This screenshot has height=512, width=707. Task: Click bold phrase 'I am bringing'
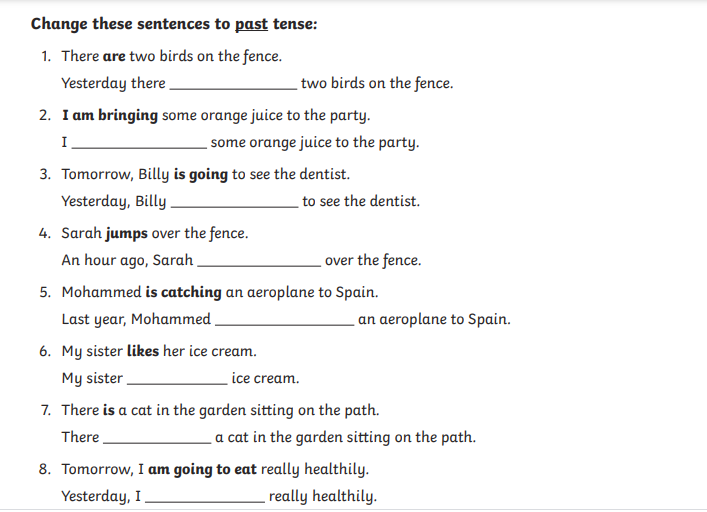tap(110, 115)
